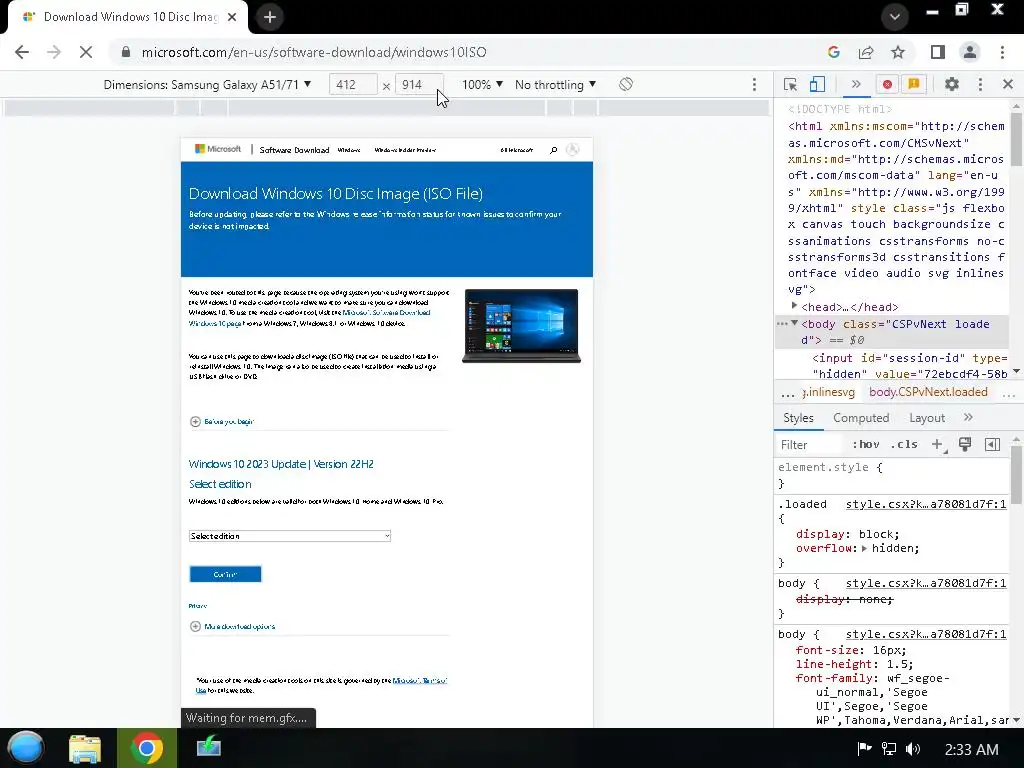Switch to the Computed tab

(861, 418)
